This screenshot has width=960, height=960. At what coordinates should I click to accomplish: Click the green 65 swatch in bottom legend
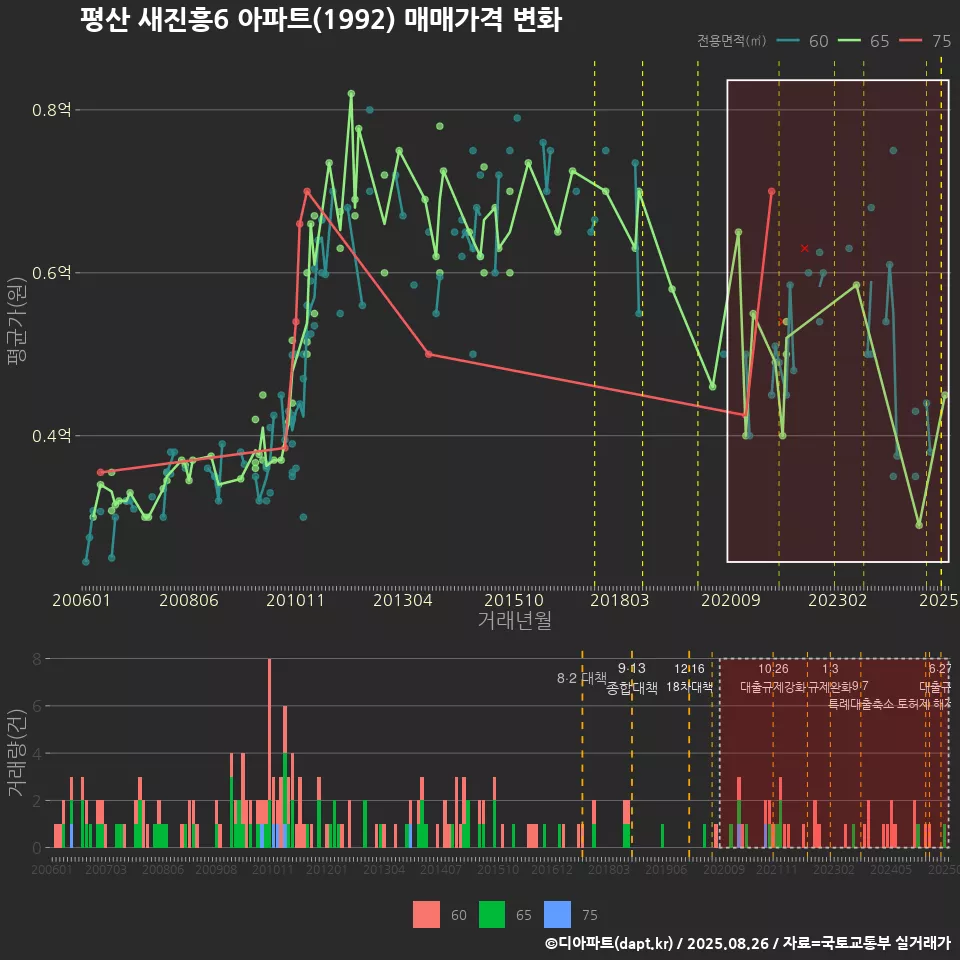point(492,915)
